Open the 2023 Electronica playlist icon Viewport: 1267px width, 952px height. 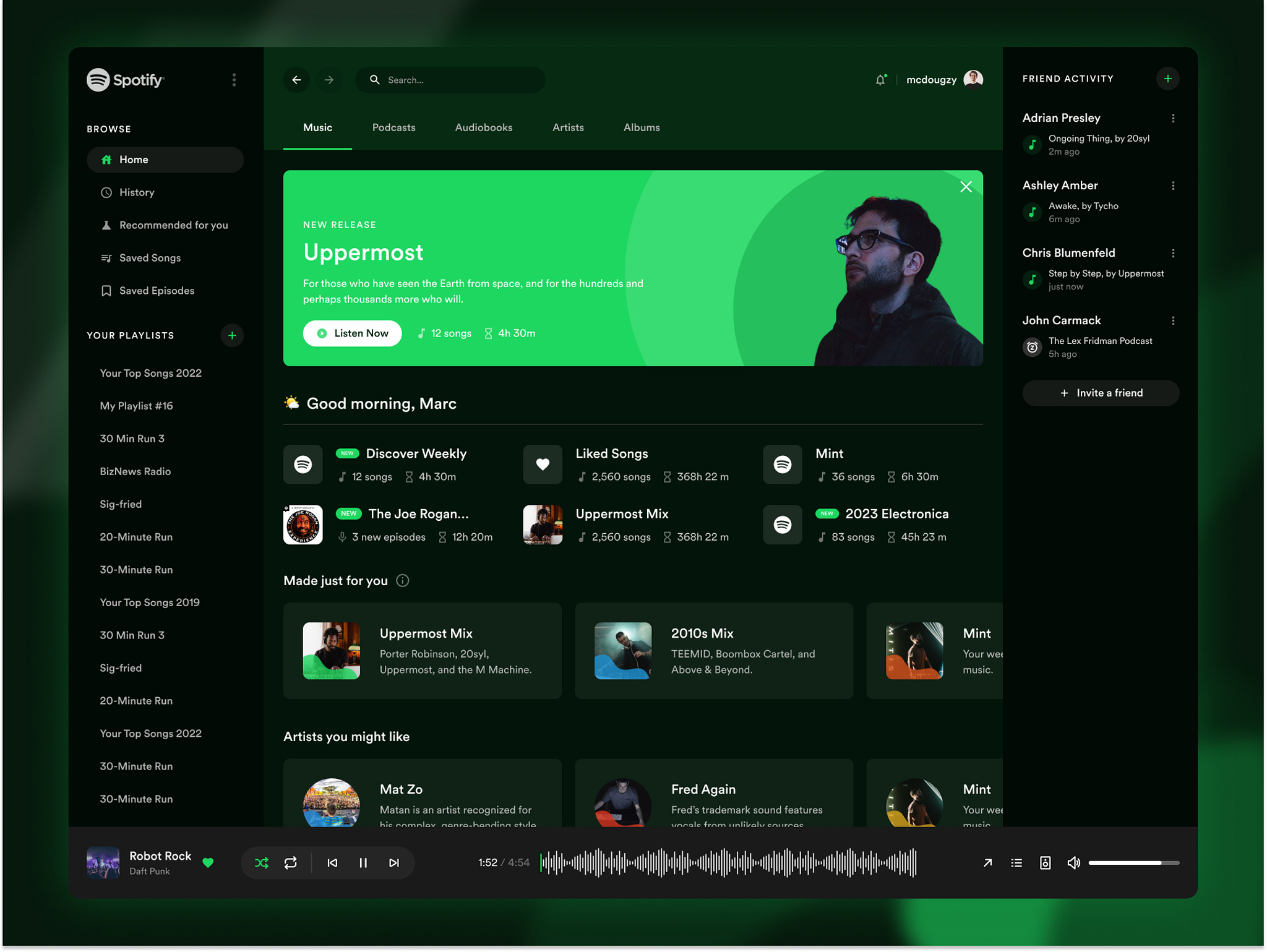coord(783,525)
